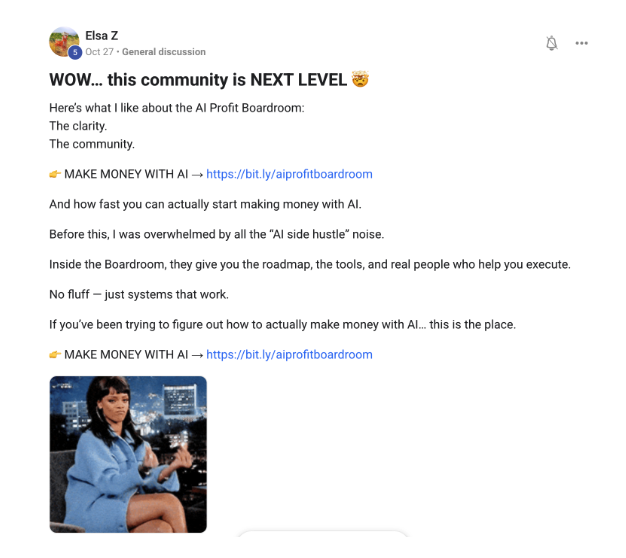This screenshot has height=558, width=626.
Task: Click the 'Before this, I was overwhelmed' sentence
Action: click(x=216, y=234)
